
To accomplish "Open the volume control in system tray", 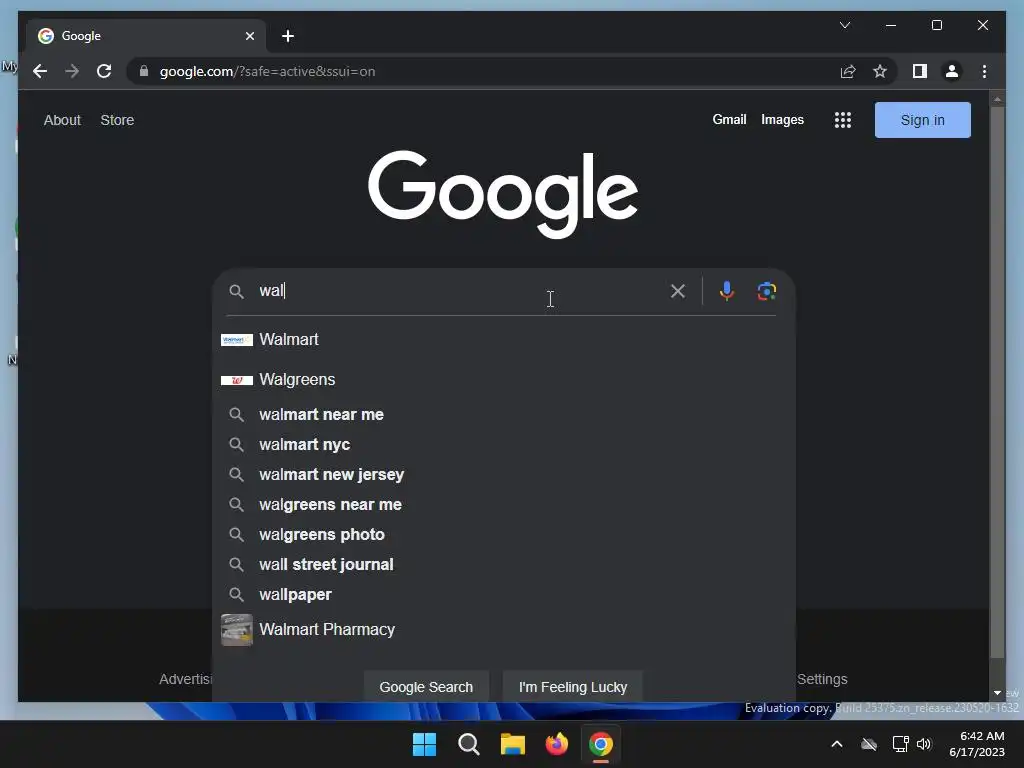I will [x=924, y=744].
